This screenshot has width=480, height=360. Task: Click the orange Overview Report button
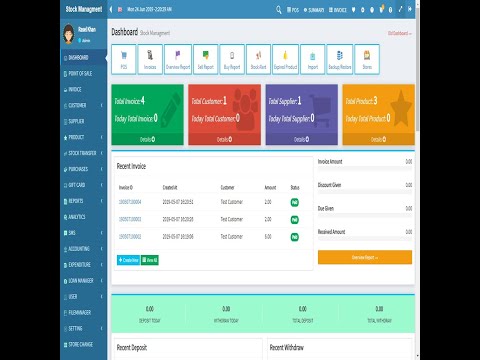tap(365, 257)
